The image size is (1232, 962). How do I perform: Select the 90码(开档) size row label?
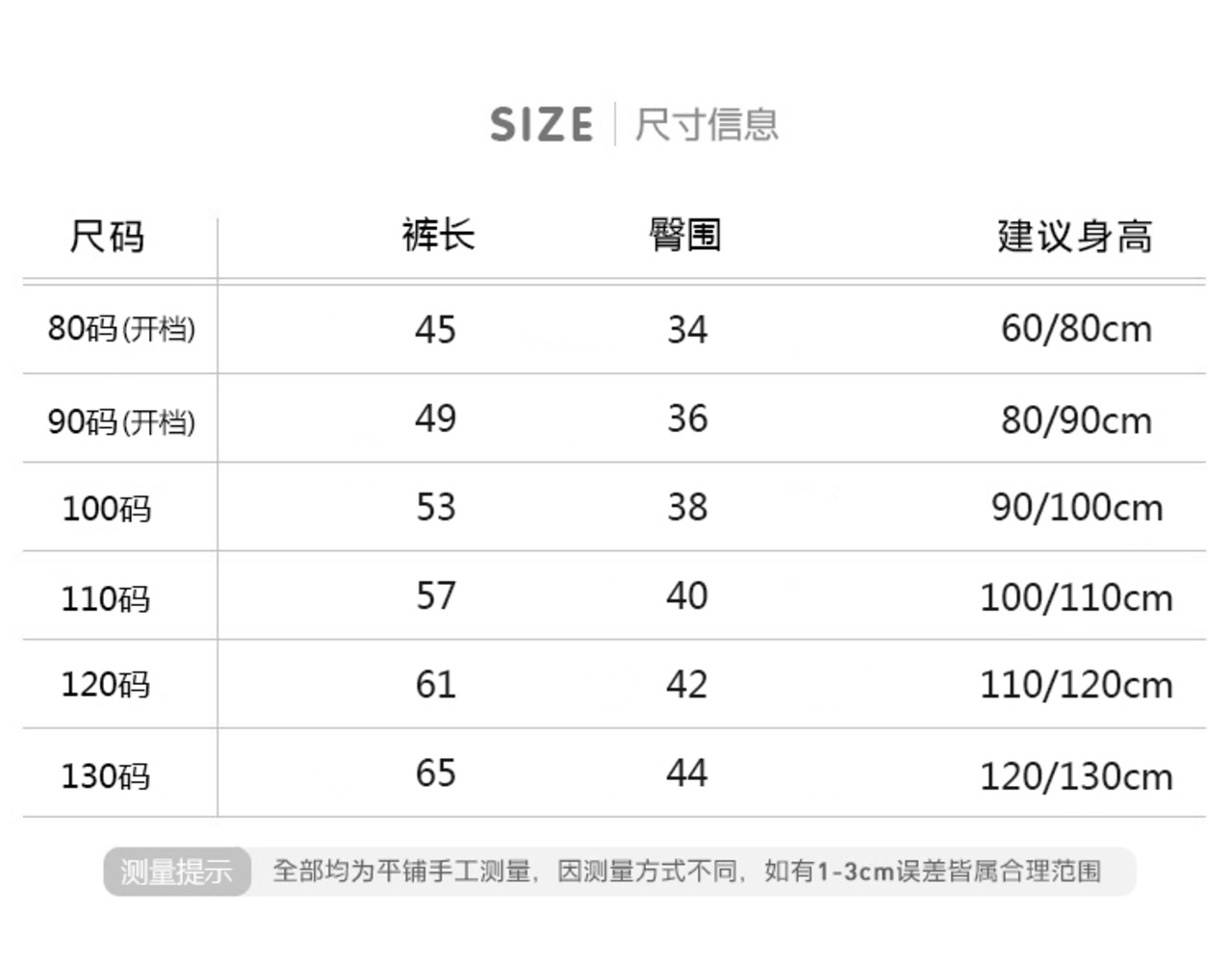[x=121, y=421]
